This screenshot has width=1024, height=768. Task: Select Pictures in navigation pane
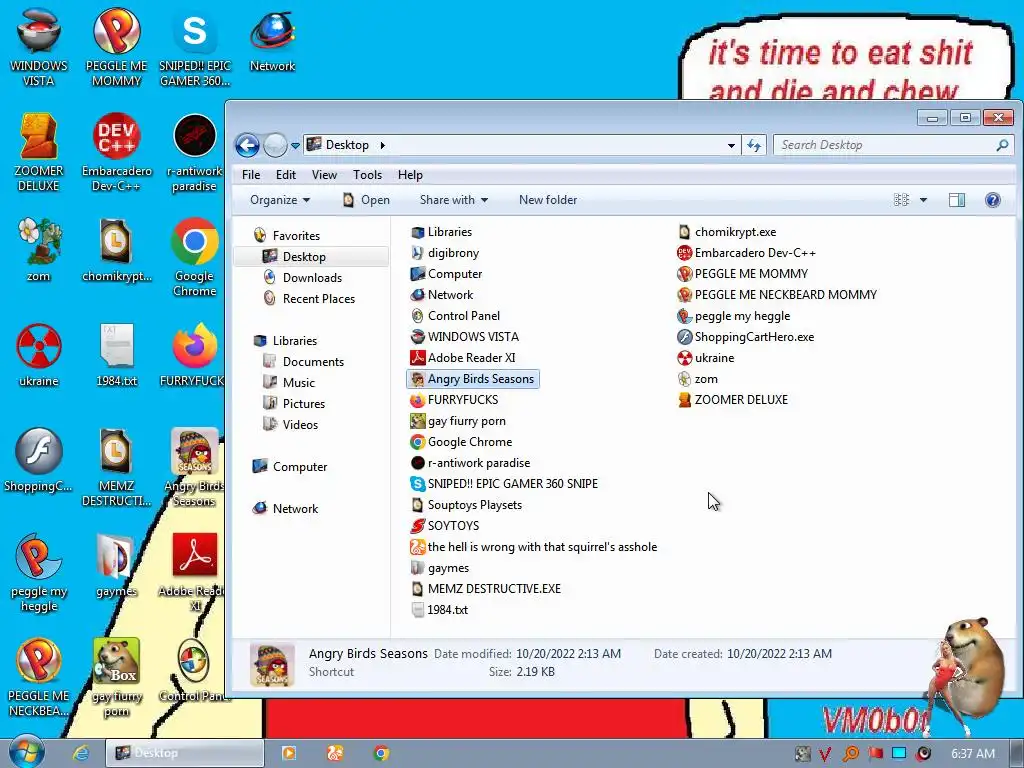(294, 404)
